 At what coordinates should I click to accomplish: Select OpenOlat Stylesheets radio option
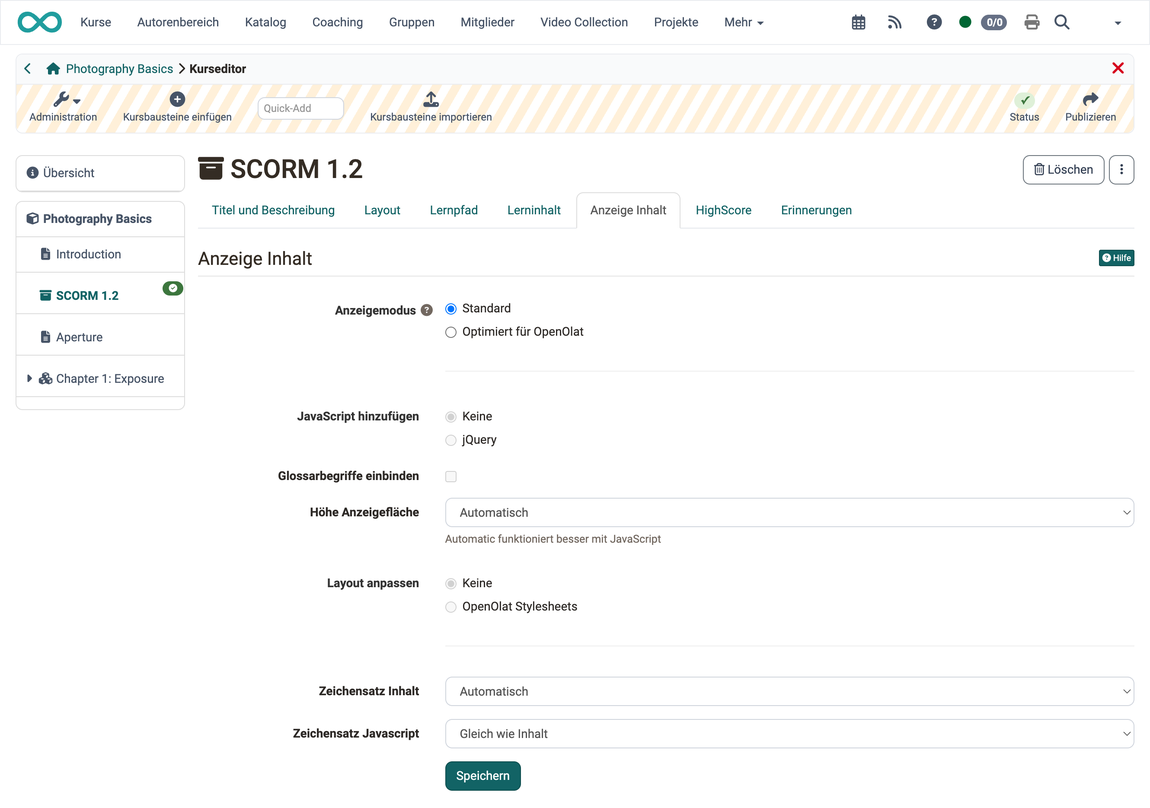pos(451,607)
